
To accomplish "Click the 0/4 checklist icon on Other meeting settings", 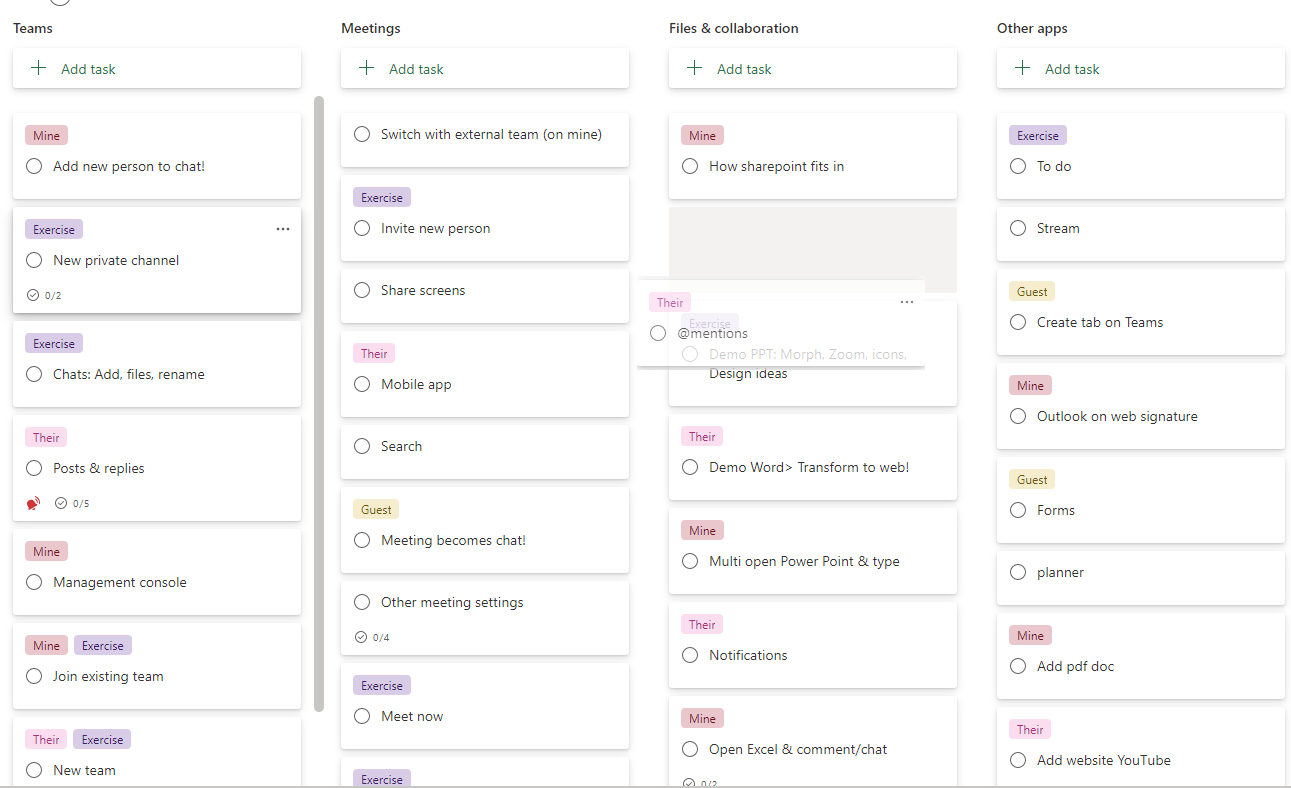I will click(361, 637).
